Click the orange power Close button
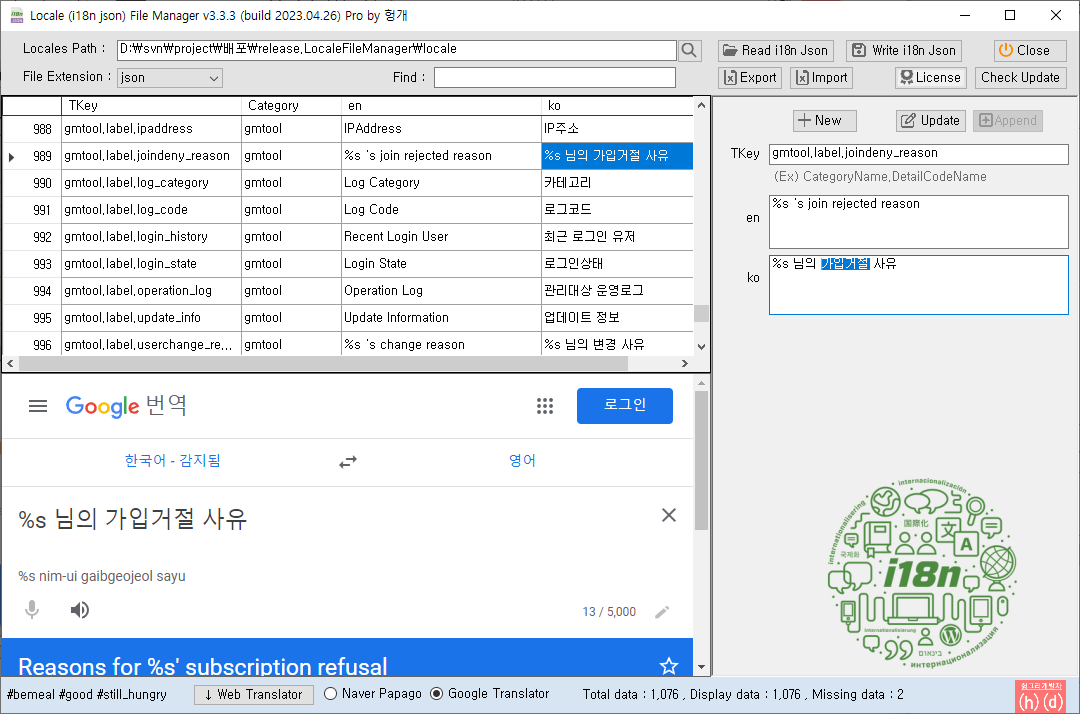The image size is (1080, 714). pos(1030,50)
